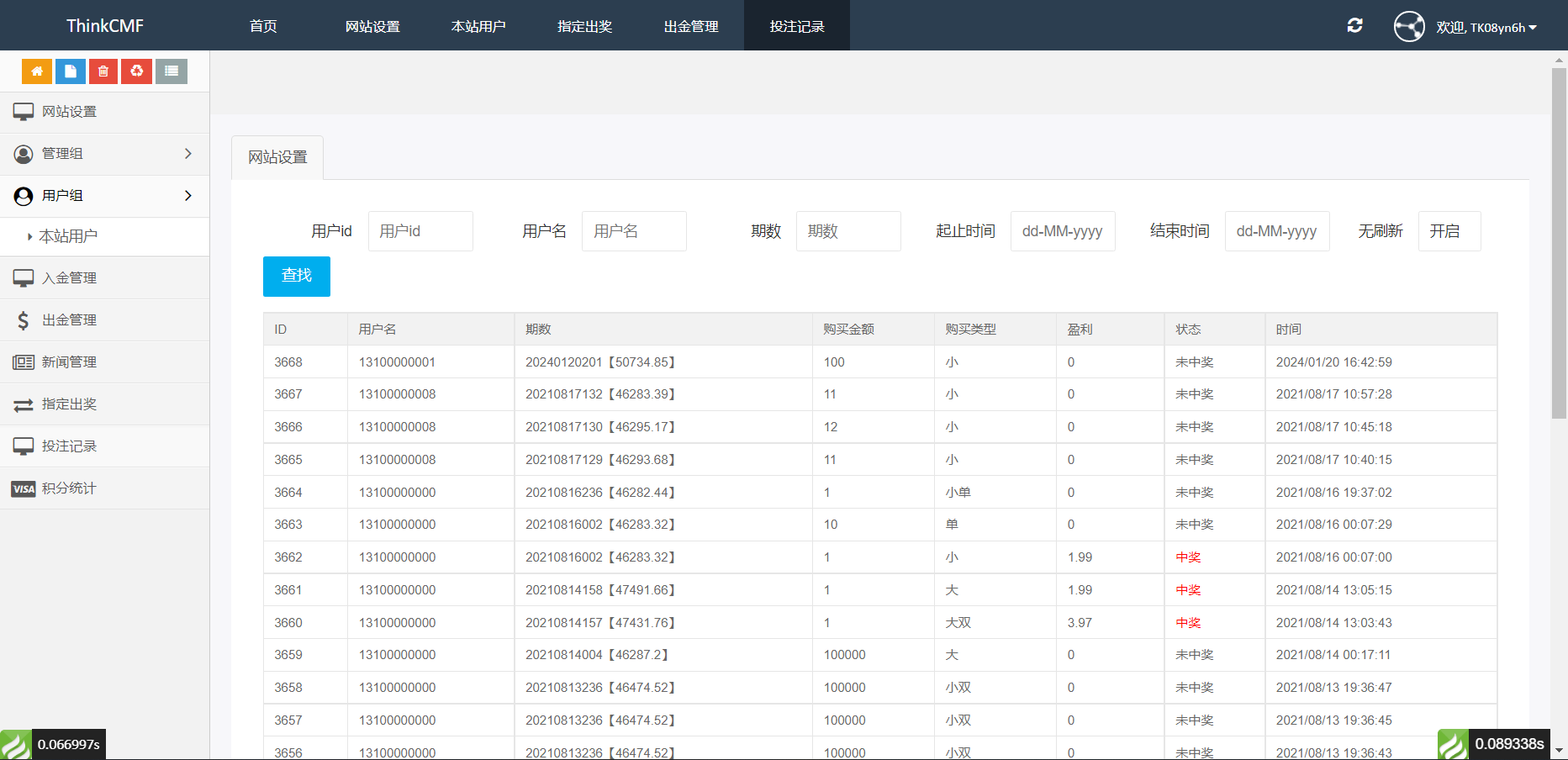Select the 网站设置 content tab
1568x760 pixels.
tap(277, 157)
